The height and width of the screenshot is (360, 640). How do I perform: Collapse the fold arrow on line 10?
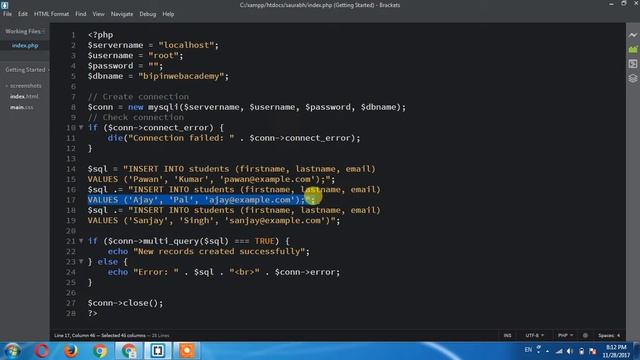[x=81, y=128]
